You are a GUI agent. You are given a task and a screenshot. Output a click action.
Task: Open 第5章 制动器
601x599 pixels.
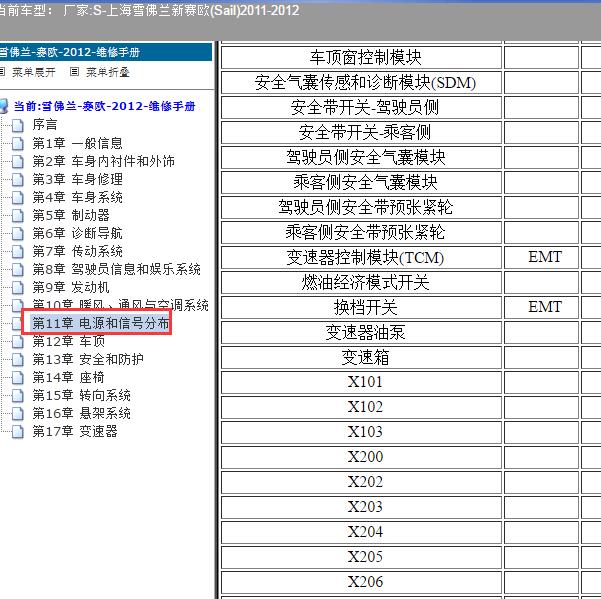(71, 215)
